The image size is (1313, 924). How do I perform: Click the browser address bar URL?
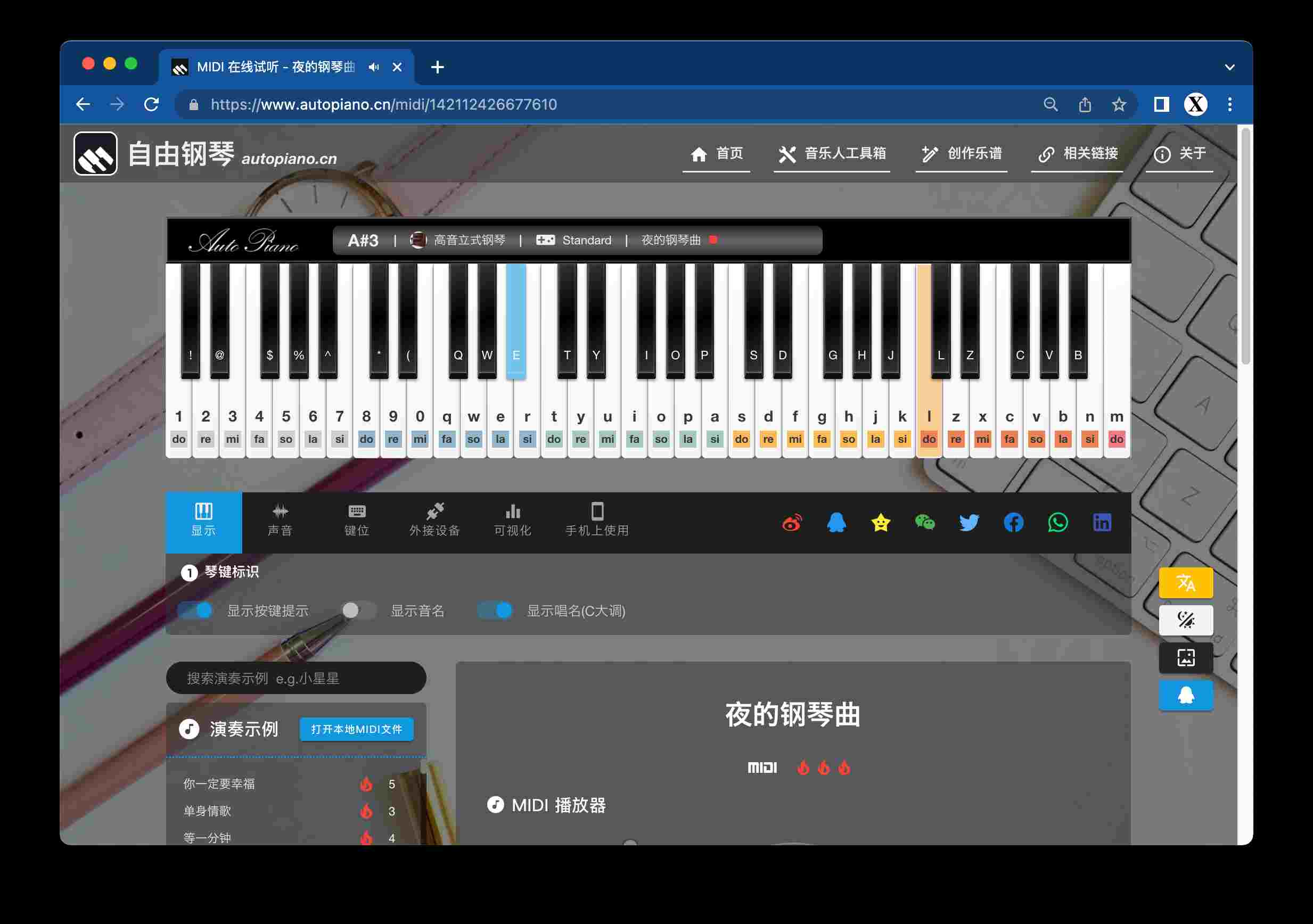pyautogui.click(x=384, y=105)
